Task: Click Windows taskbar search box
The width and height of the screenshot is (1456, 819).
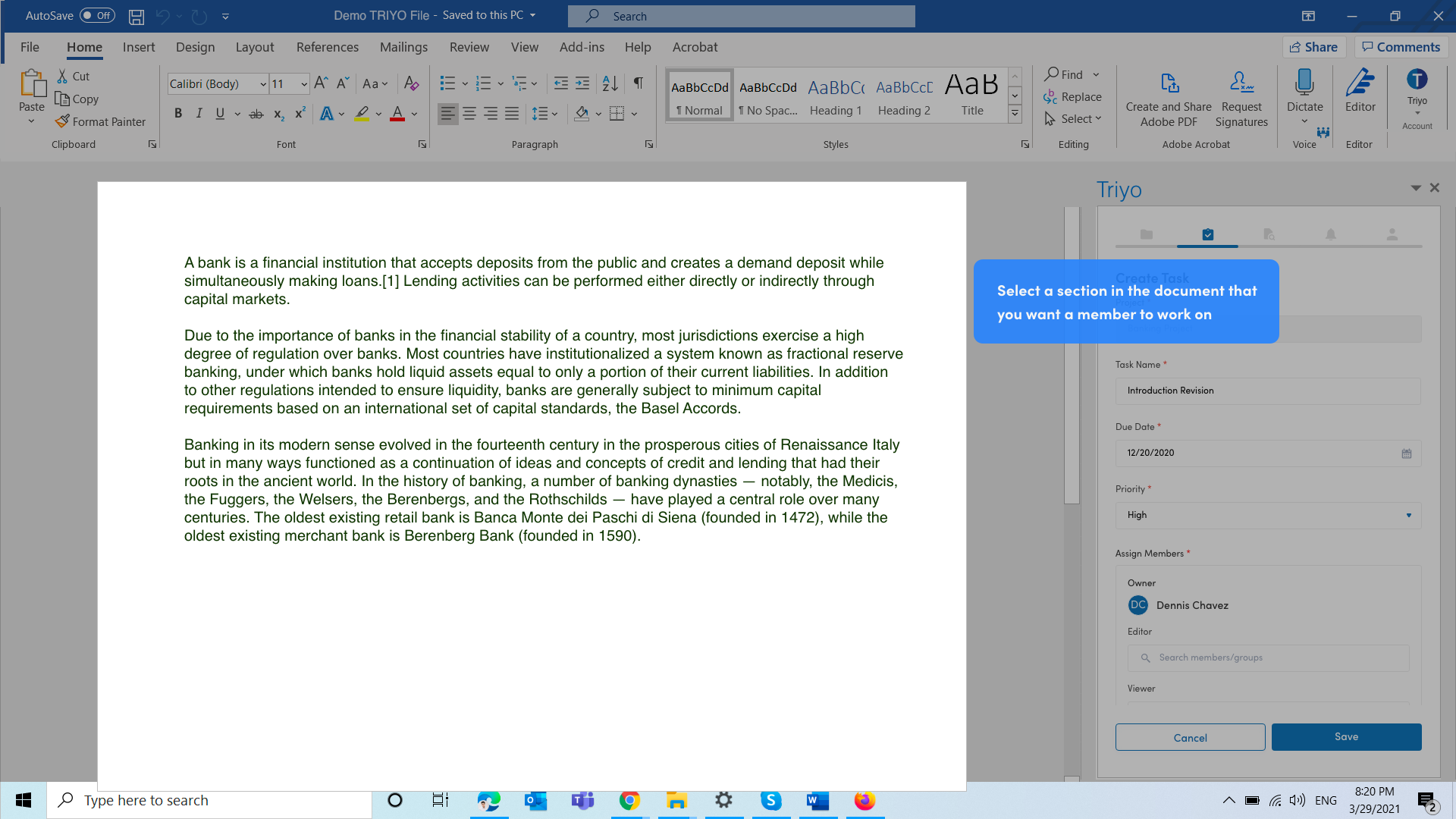Action: 209,801
